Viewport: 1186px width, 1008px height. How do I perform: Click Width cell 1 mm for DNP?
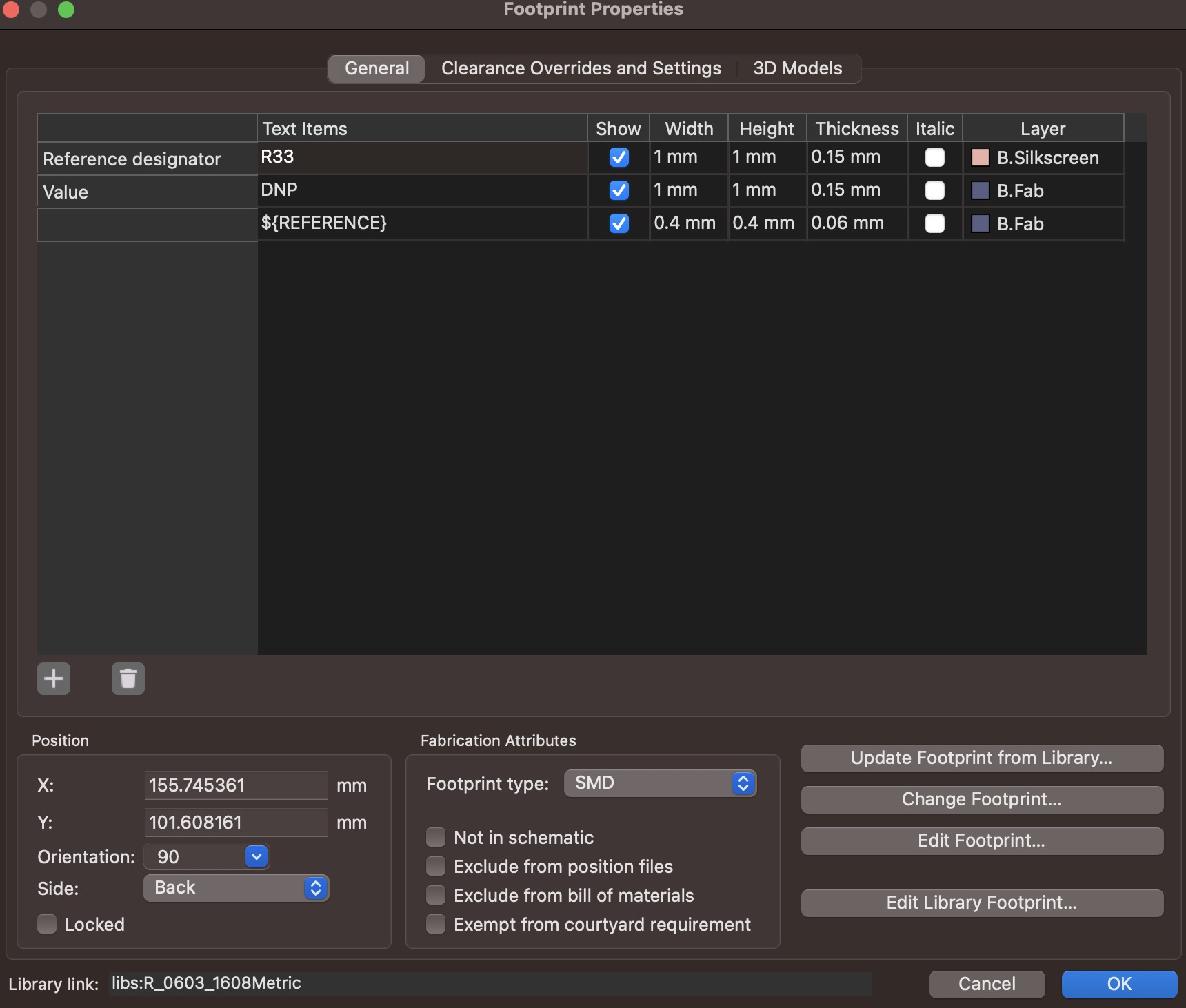(689, 191)
